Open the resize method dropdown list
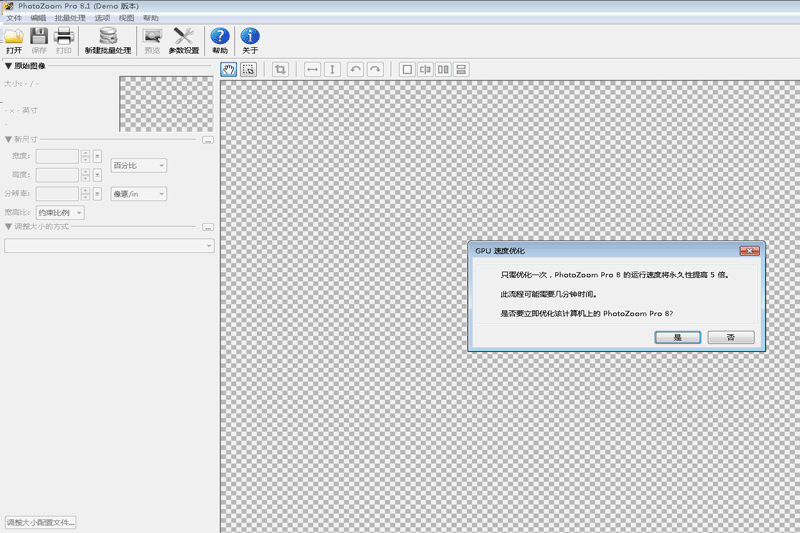 pyautogui.click(x=109, y=246)
